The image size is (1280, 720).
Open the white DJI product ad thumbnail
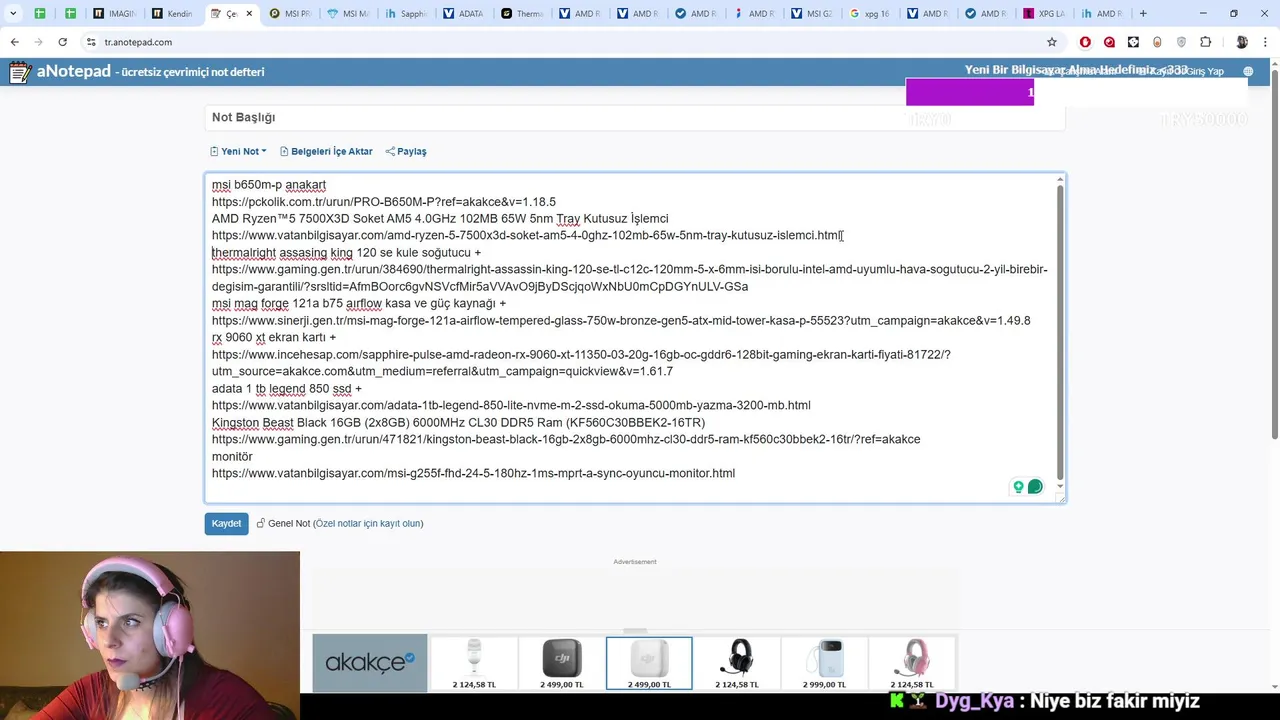[x=649, y=663]
